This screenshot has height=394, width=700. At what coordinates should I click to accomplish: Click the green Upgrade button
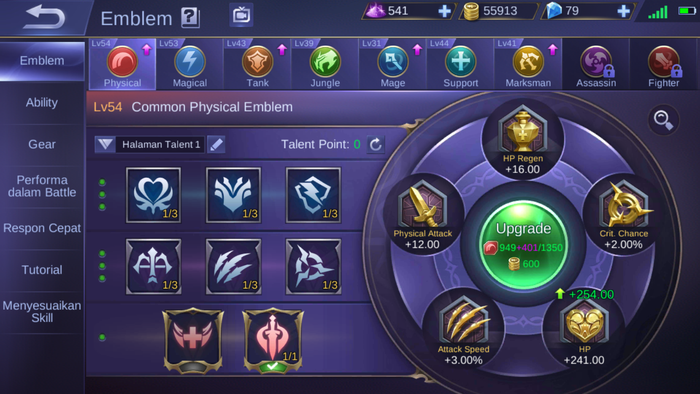pyautogui.click(x=523, y=244)
